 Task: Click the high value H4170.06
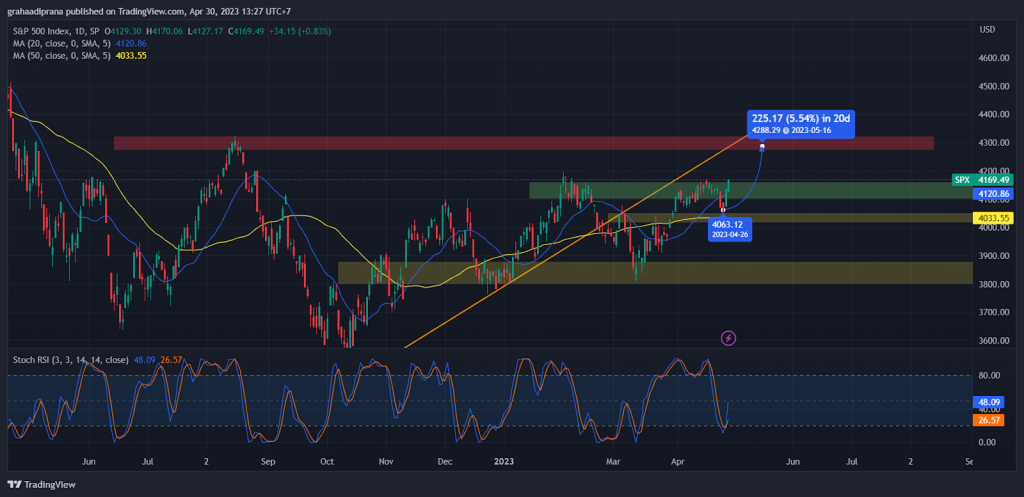click(163, 31)
